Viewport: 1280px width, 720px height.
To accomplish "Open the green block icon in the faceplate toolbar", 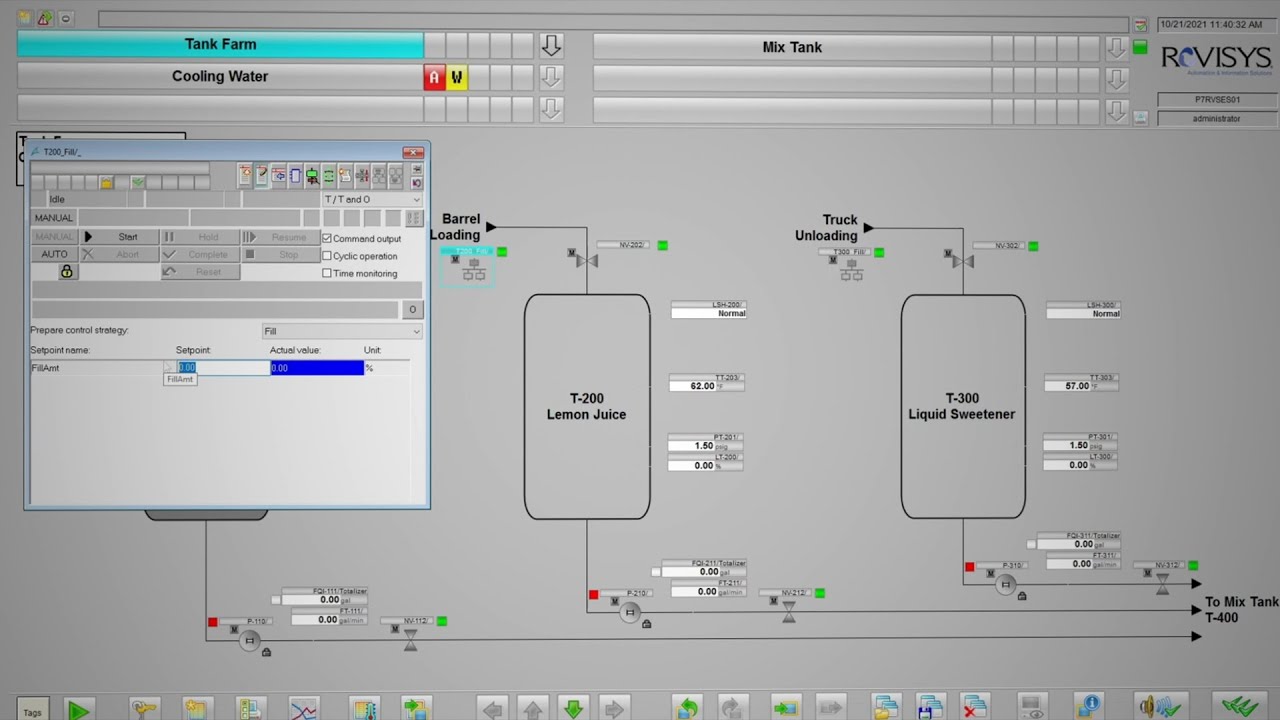I will (312, 176).
